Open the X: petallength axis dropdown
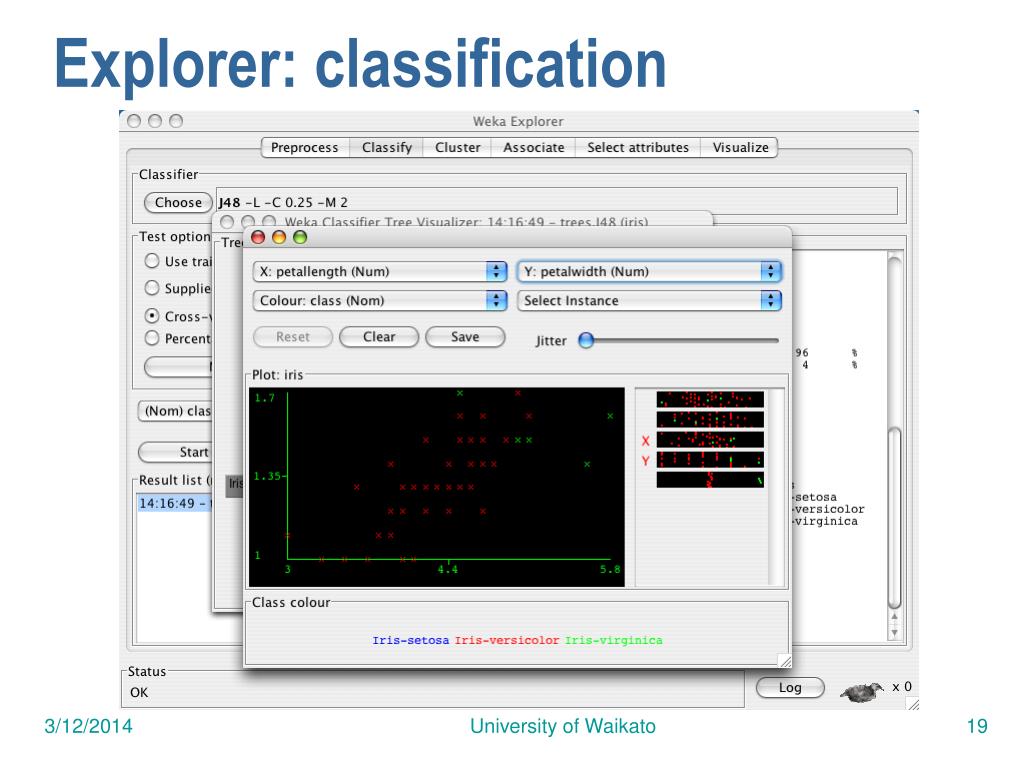Viewport: 1024px width, 768px height. click(380, 272)
